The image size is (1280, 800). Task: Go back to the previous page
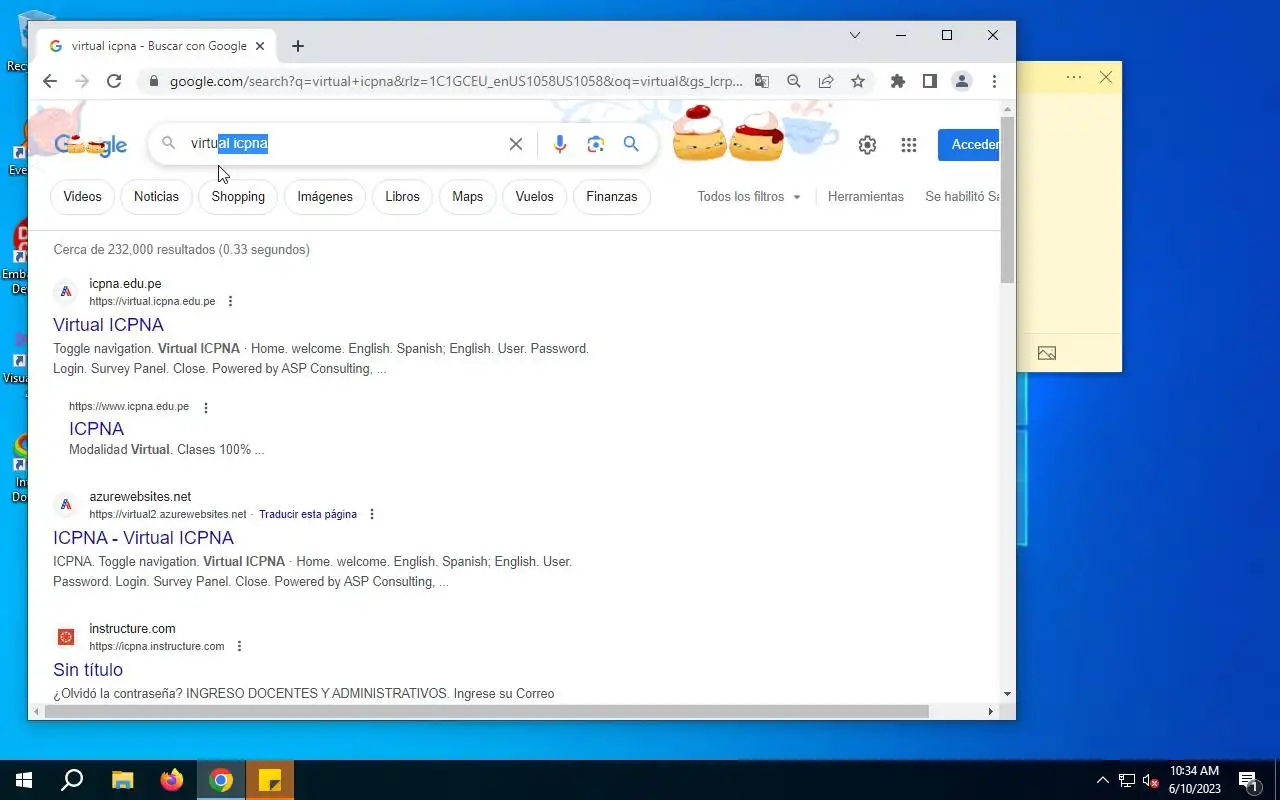[x=50, y=81]
